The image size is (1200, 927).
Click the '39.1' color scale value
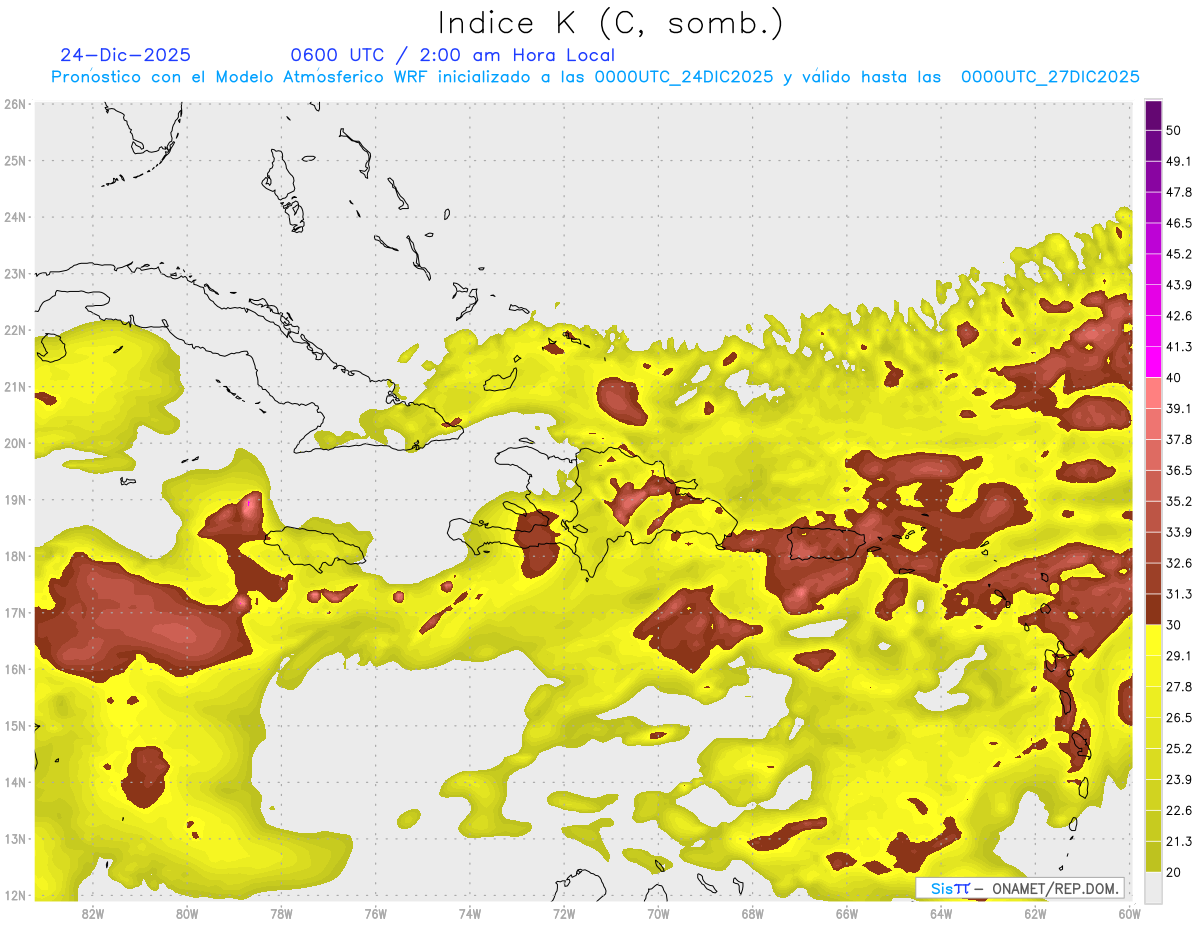(1179, 408)
